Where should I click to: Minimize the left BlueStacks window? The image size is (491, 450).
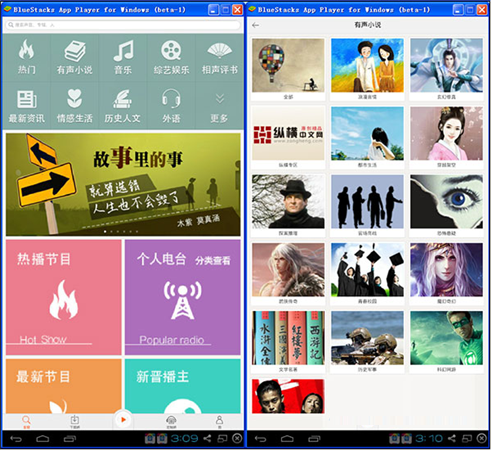213,10
